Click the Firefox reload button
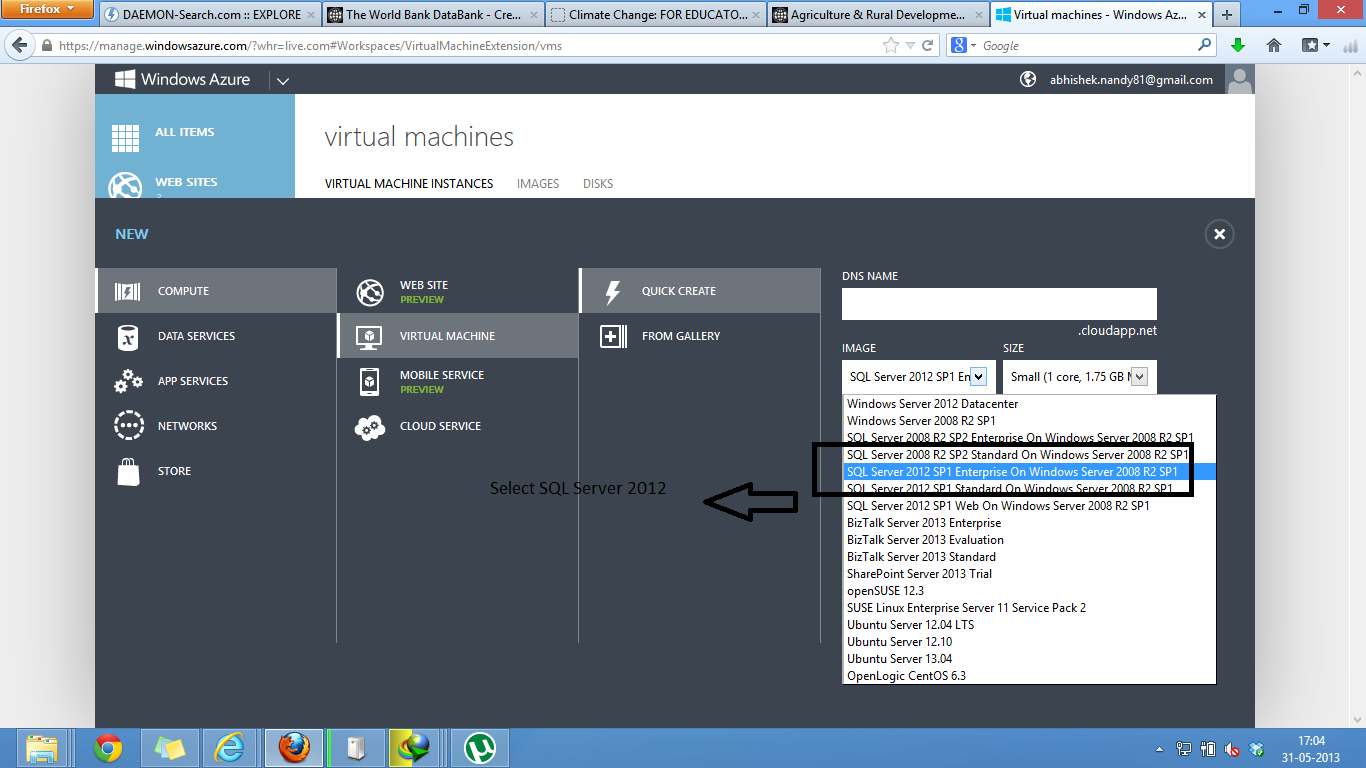Viewport: 1366px width, 768px height. click(928, 45)
